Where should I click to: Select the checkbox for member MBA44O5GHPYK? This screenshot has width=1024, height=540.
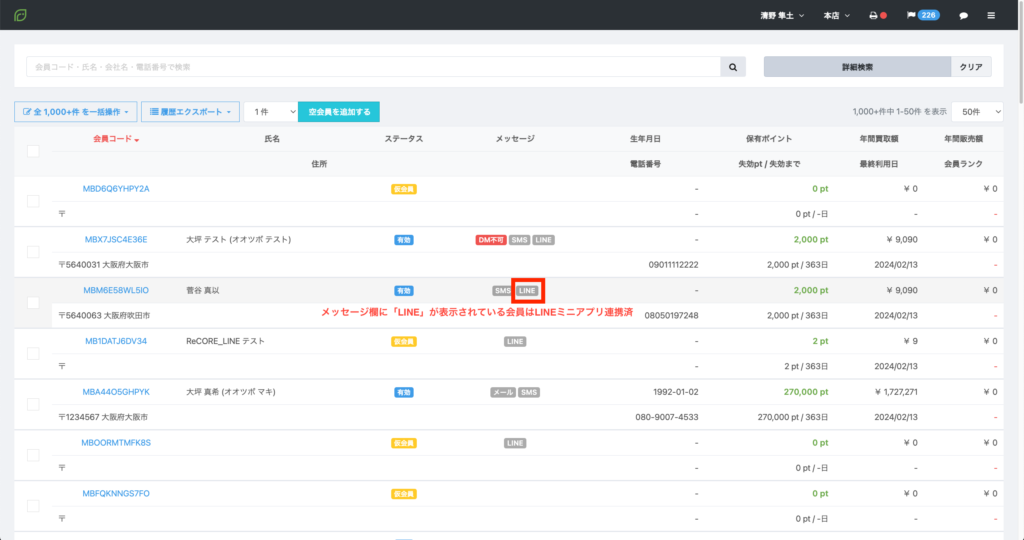pos(33,404)
